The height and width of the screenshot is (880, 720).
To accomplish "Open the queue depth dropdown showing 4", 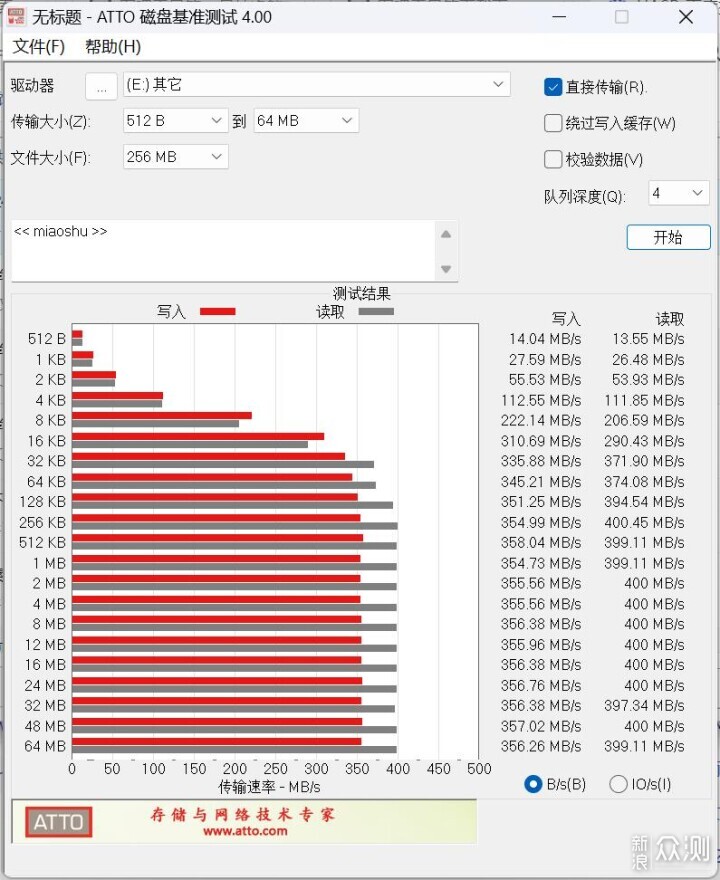I will point(679,193).
